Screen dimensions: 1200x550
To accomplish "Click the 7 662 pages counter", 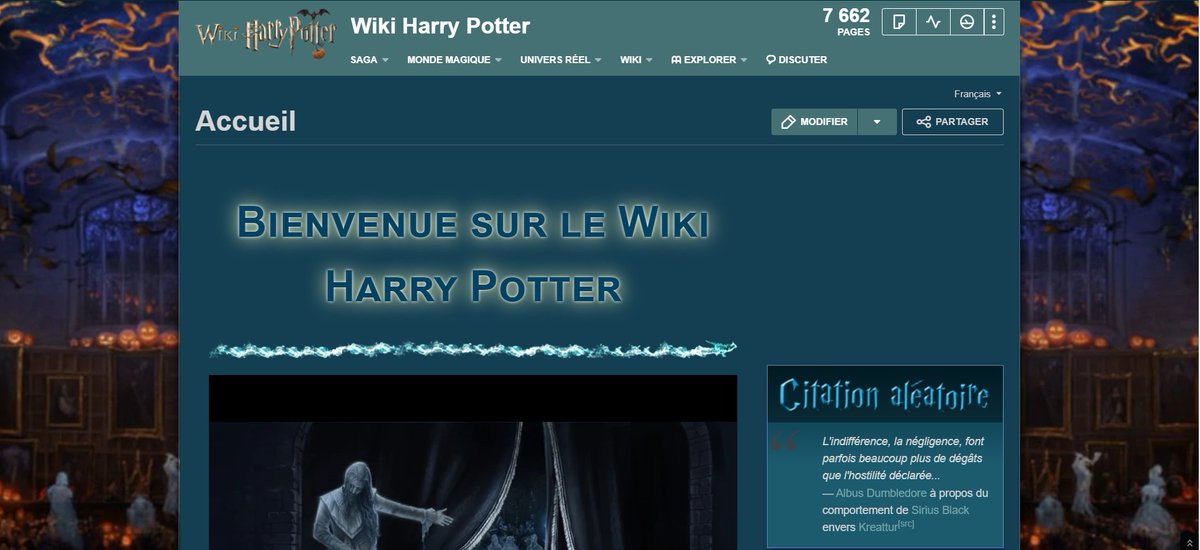I will [x=846, y=22].
